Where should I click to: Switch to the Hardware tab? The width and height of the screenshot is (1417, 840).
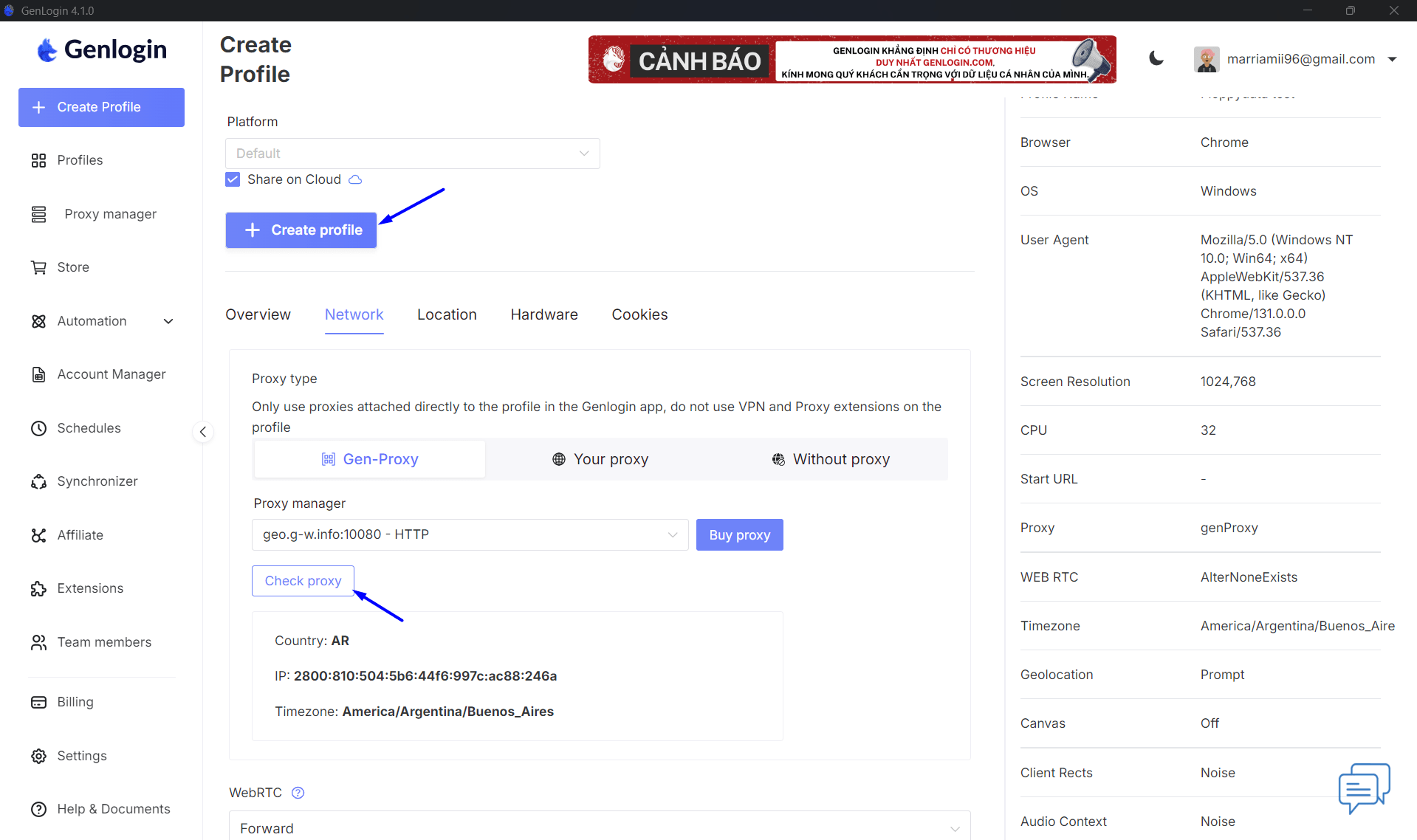point(544,314)
